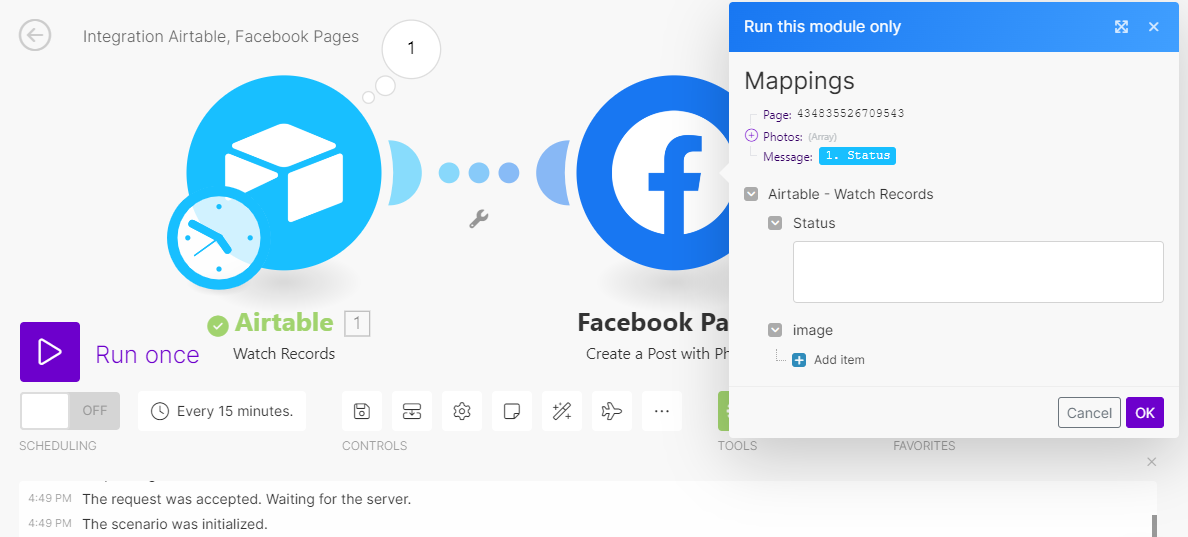Click the Airtable operations count box
This screenshot has height=537, width=1188.
357,324
